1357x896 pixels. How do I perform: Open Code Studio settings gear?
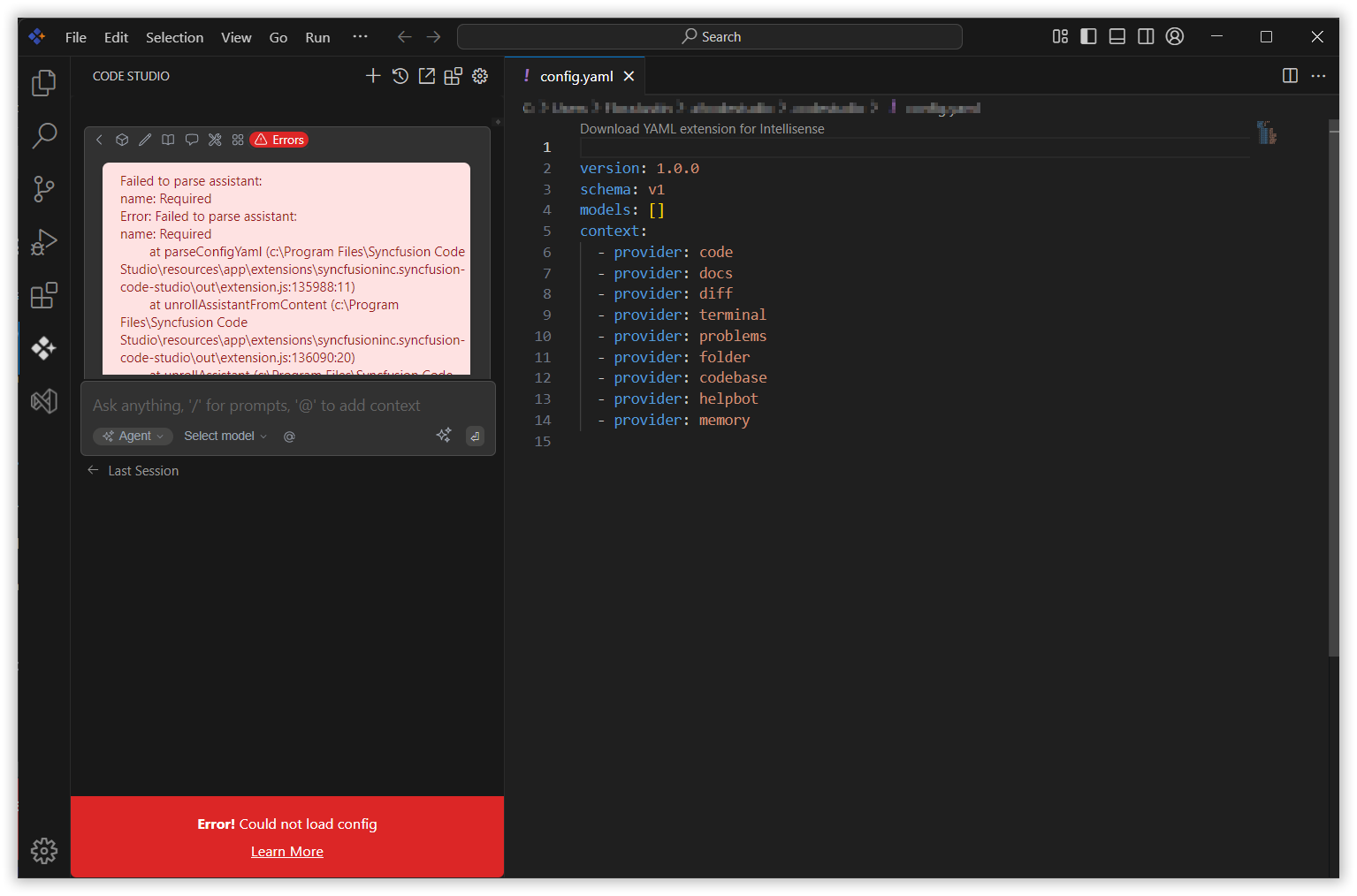(x=480, y=76)
